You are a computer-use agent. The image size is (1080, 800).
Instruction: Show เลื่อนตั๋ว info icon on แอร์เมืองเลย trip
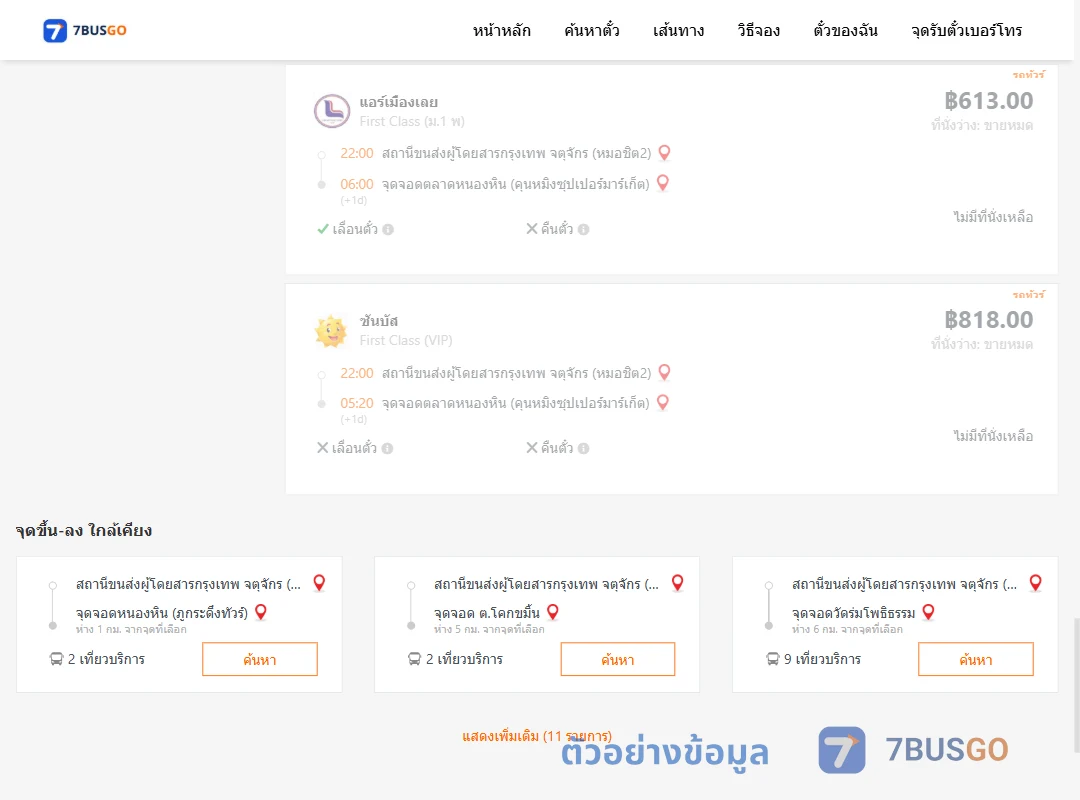(x=388, y=229)
